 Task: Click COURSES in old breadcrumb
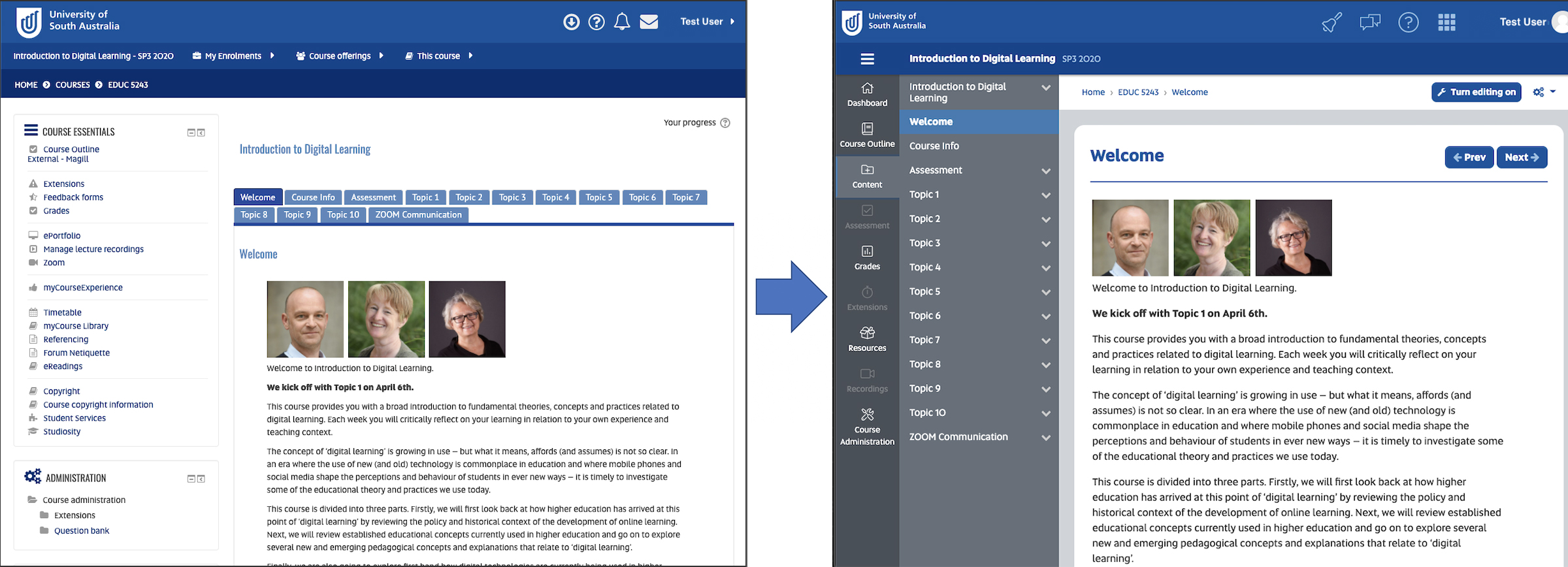click(73, 85)
